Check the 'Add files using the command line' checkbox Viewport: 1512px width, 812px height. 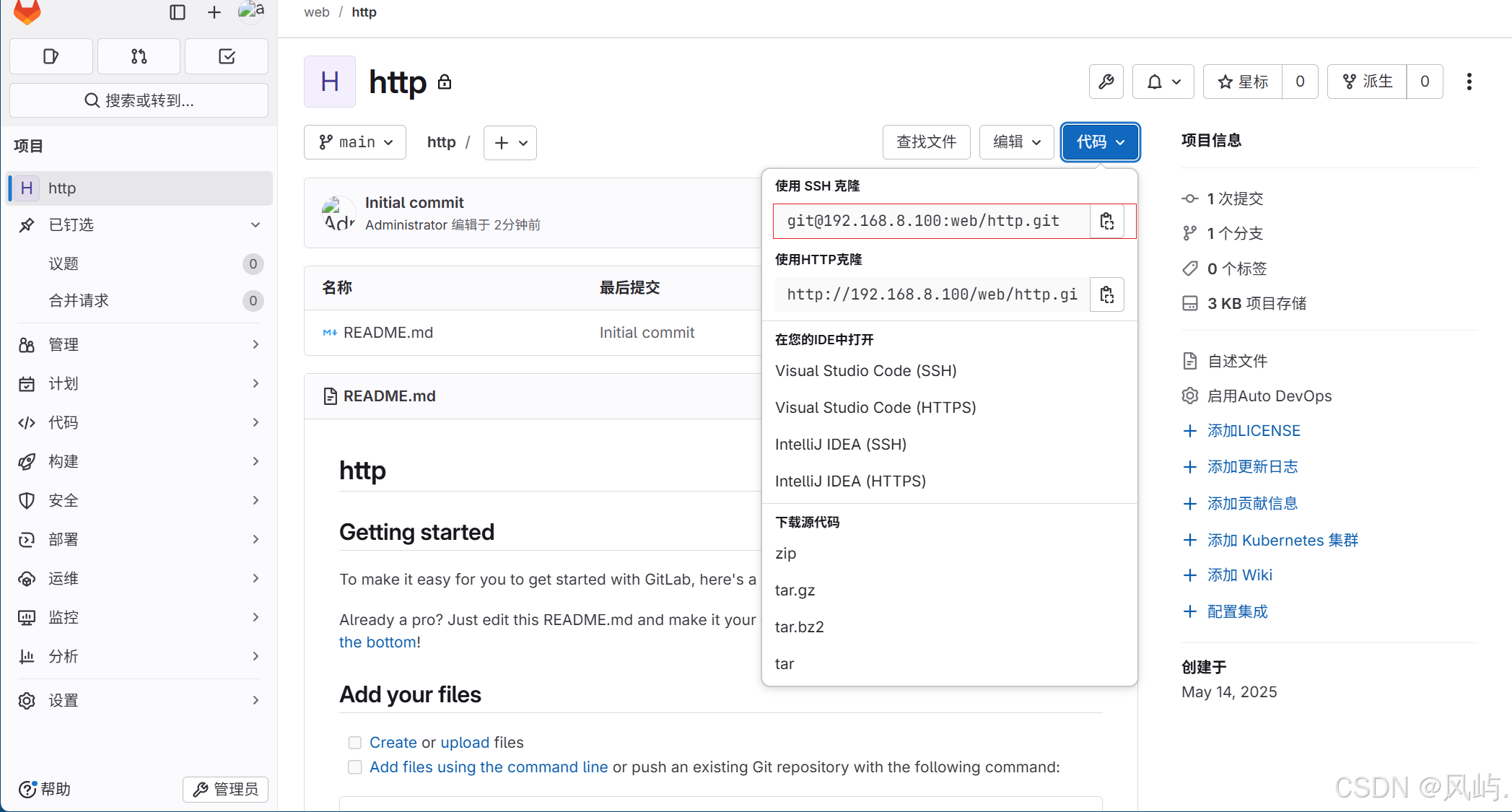pyautogui.click(x=355, y=767)
